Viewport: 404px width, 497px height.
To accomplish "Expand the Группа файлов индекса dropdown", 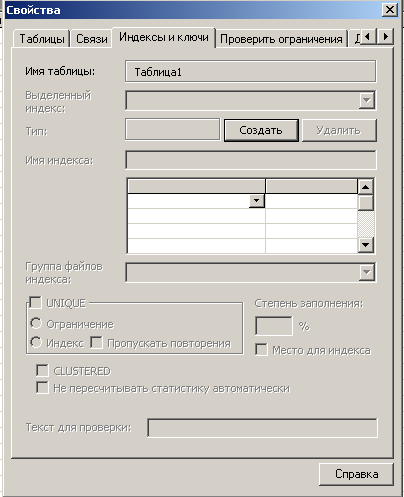I will [x=367, y=273].
